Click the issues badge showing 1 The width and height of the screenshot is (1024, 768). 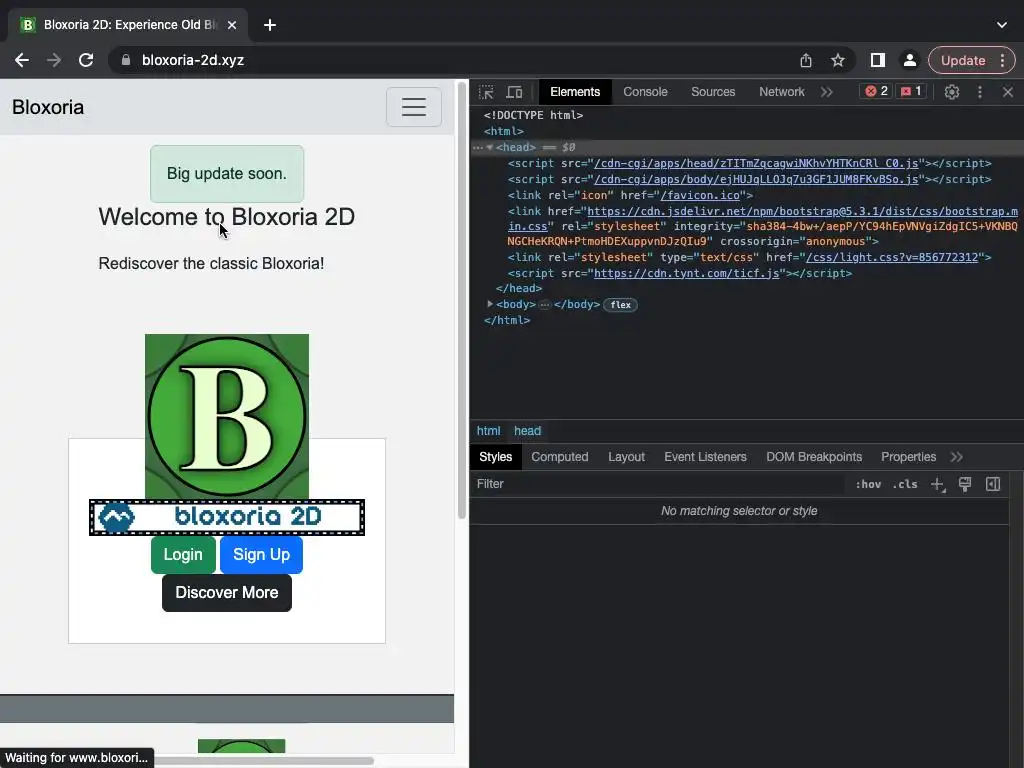(x=911, y=91)
